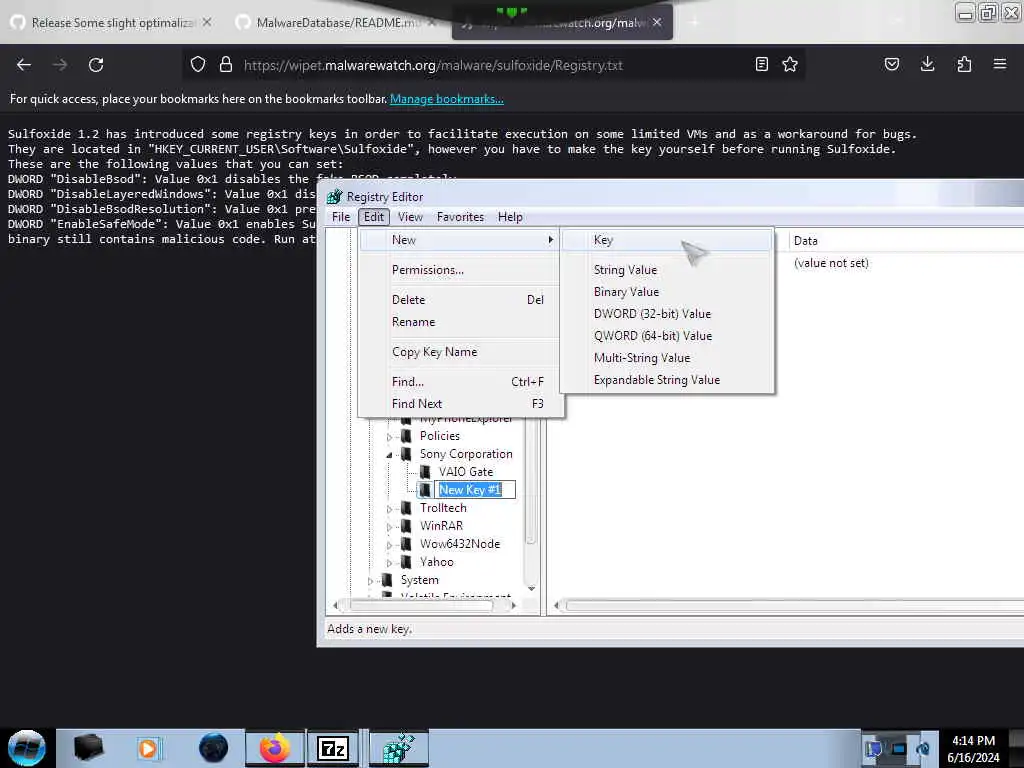
Task: Choose Copy Key Name menu entry
Action: tap(460, 352)
